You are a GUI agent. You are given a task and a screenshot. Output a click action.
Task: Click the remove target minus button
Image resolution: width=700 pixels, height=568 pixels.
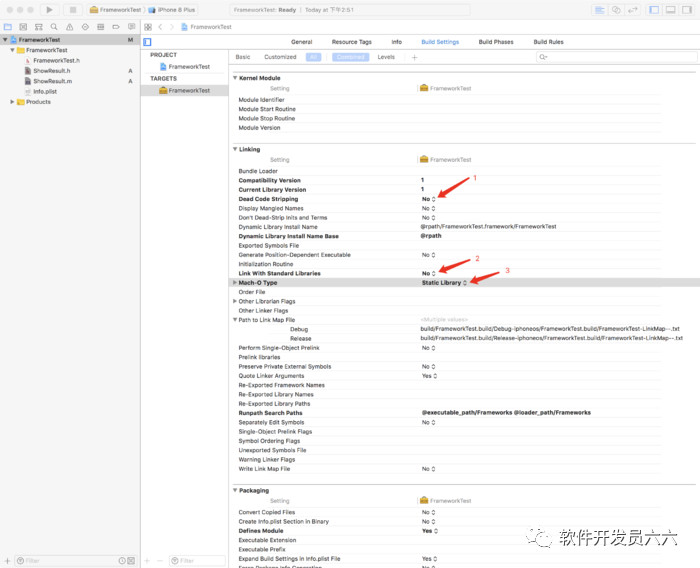[x=160, y=560]
